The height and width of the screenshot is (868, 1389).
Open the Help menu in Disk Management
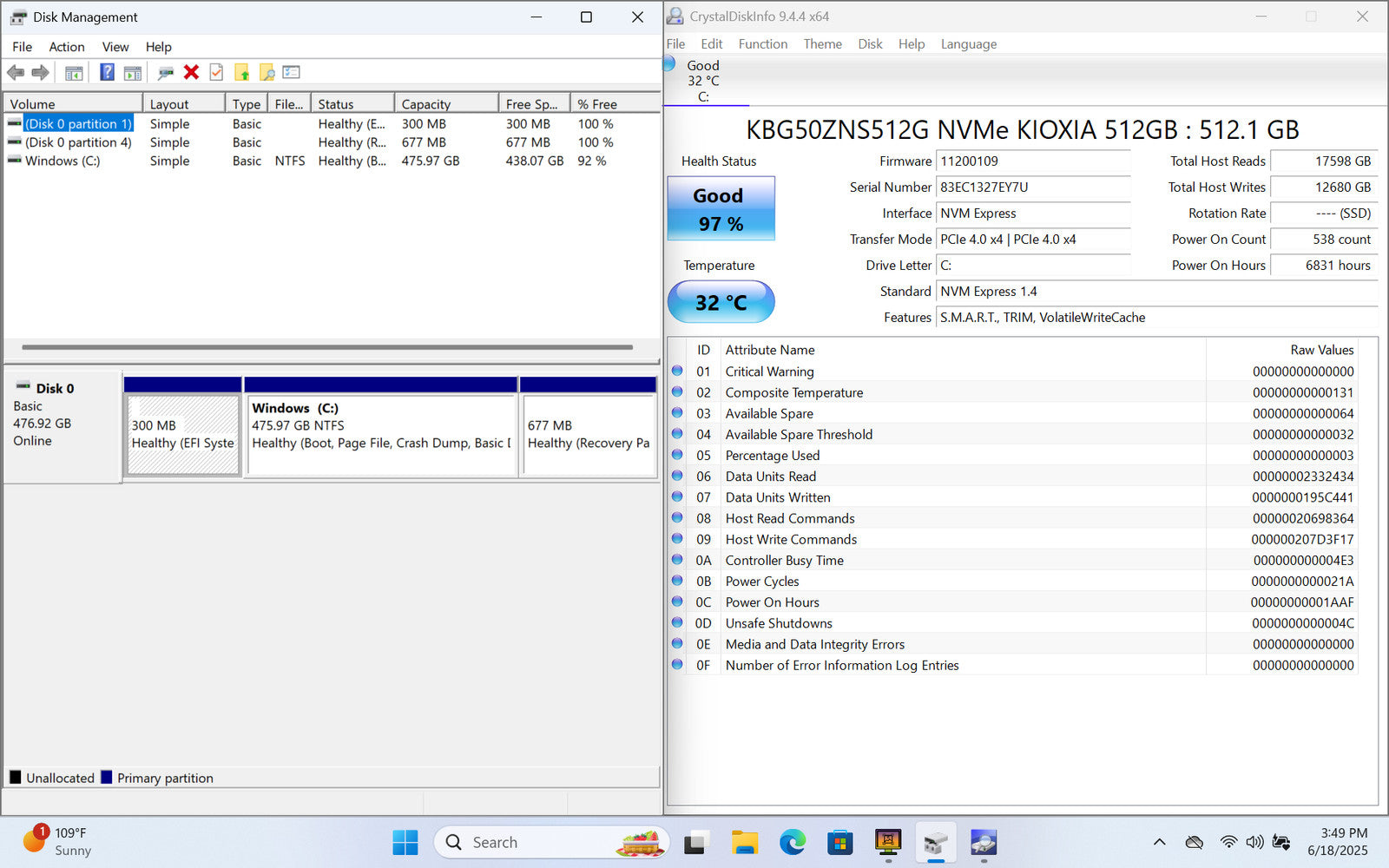click(x=158, y=47)
